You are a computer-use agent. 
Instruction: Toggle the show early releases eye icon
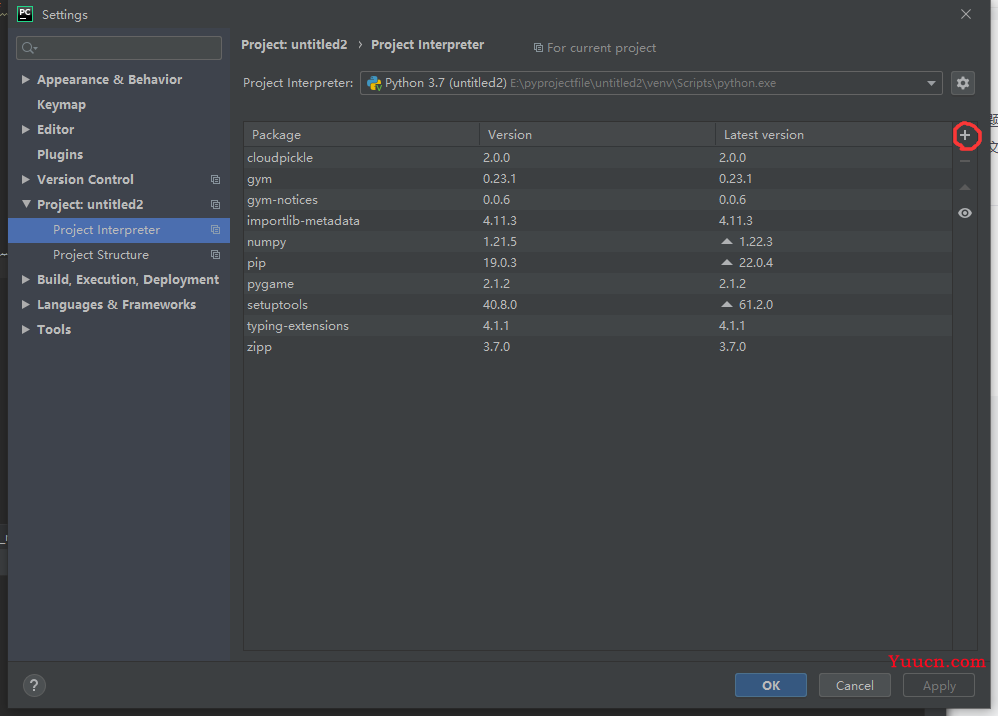pos(965,213)
